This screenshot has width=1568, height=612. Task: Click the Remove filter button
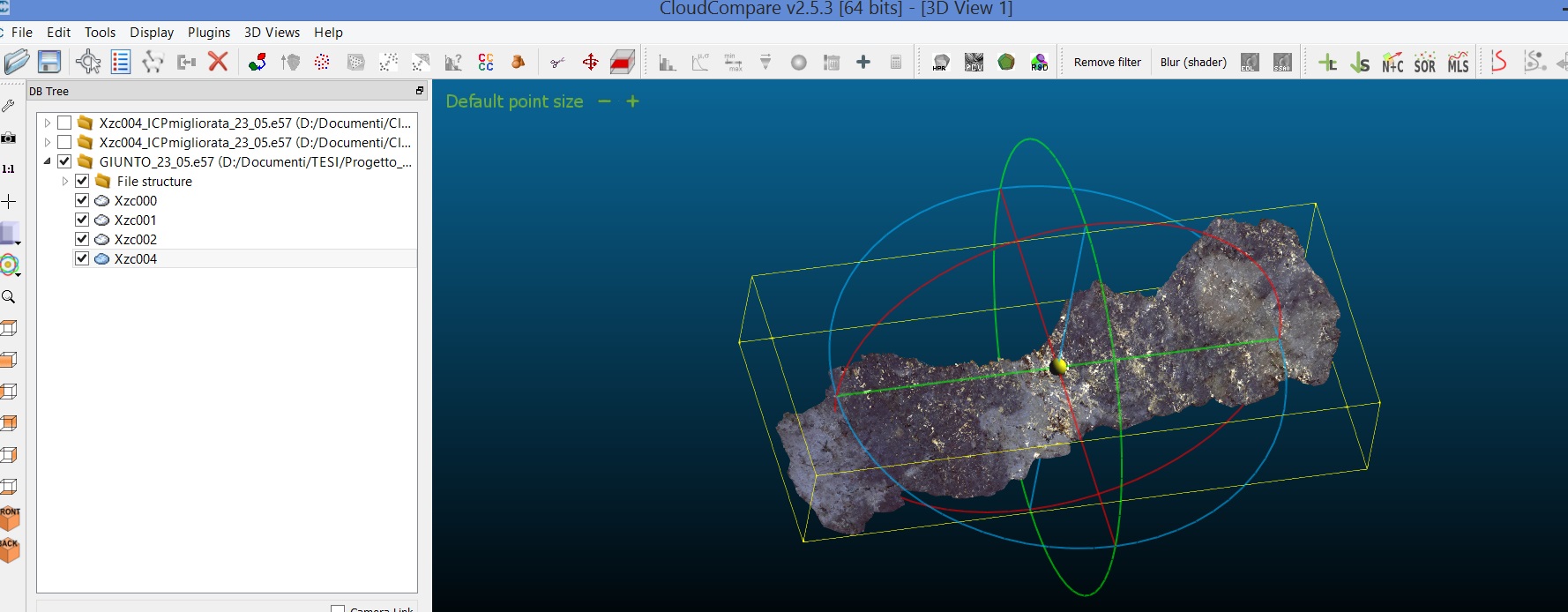click(1107, 63)
